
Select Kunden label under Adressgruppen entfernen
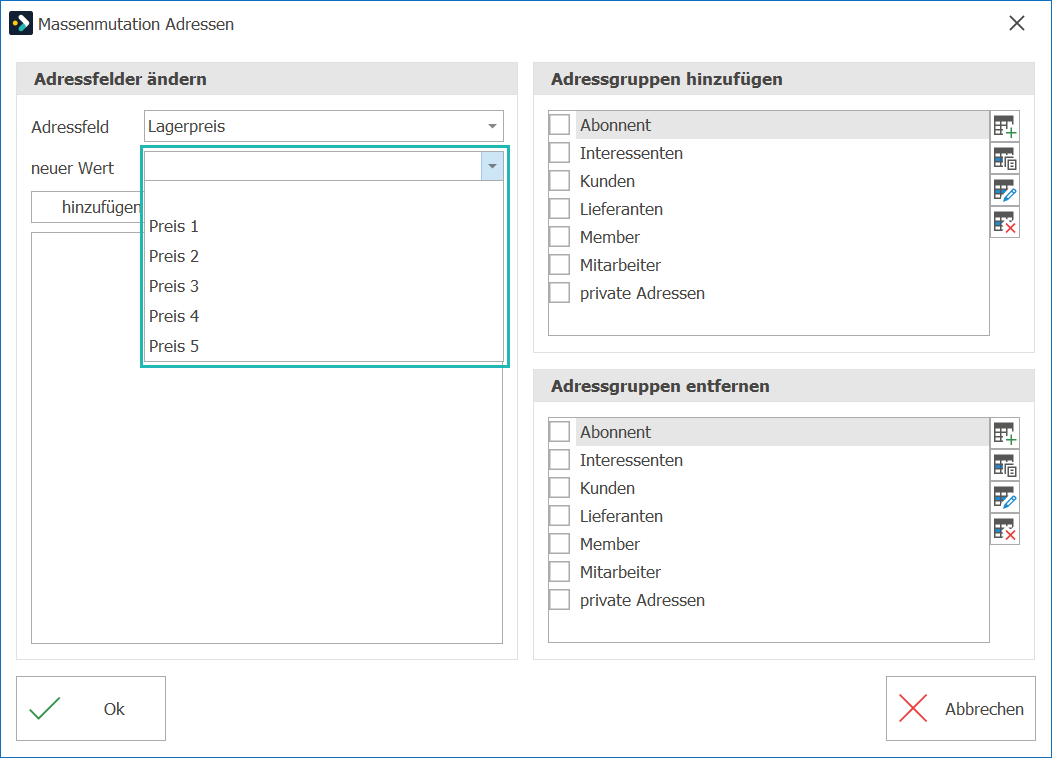607,488
